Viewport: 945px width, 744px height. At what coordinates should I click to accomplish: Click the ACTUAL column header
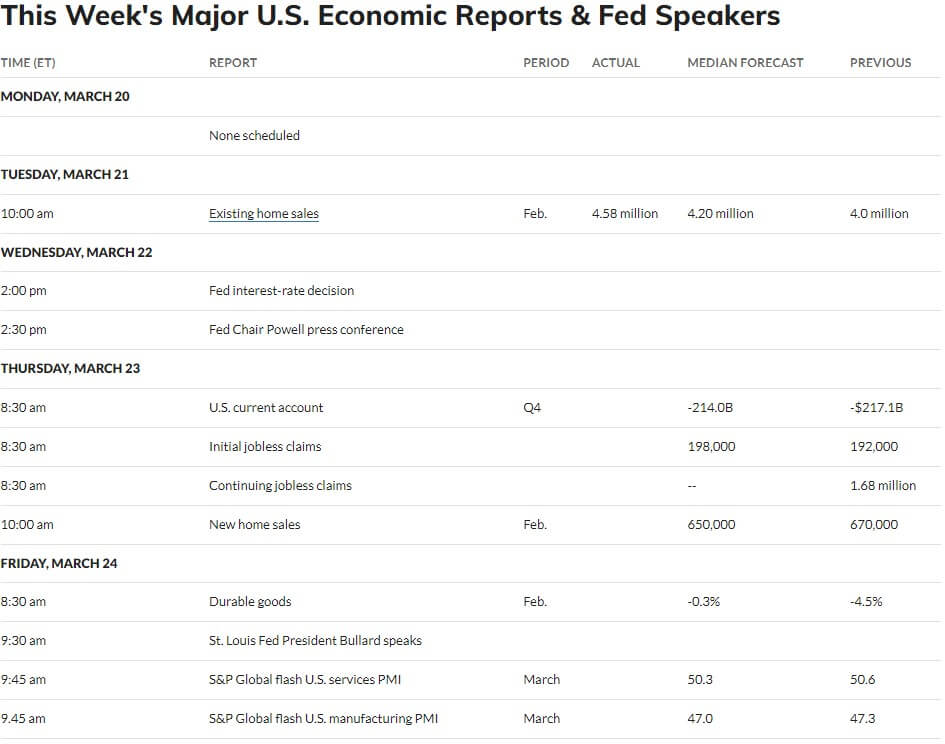tap(615, 63)
